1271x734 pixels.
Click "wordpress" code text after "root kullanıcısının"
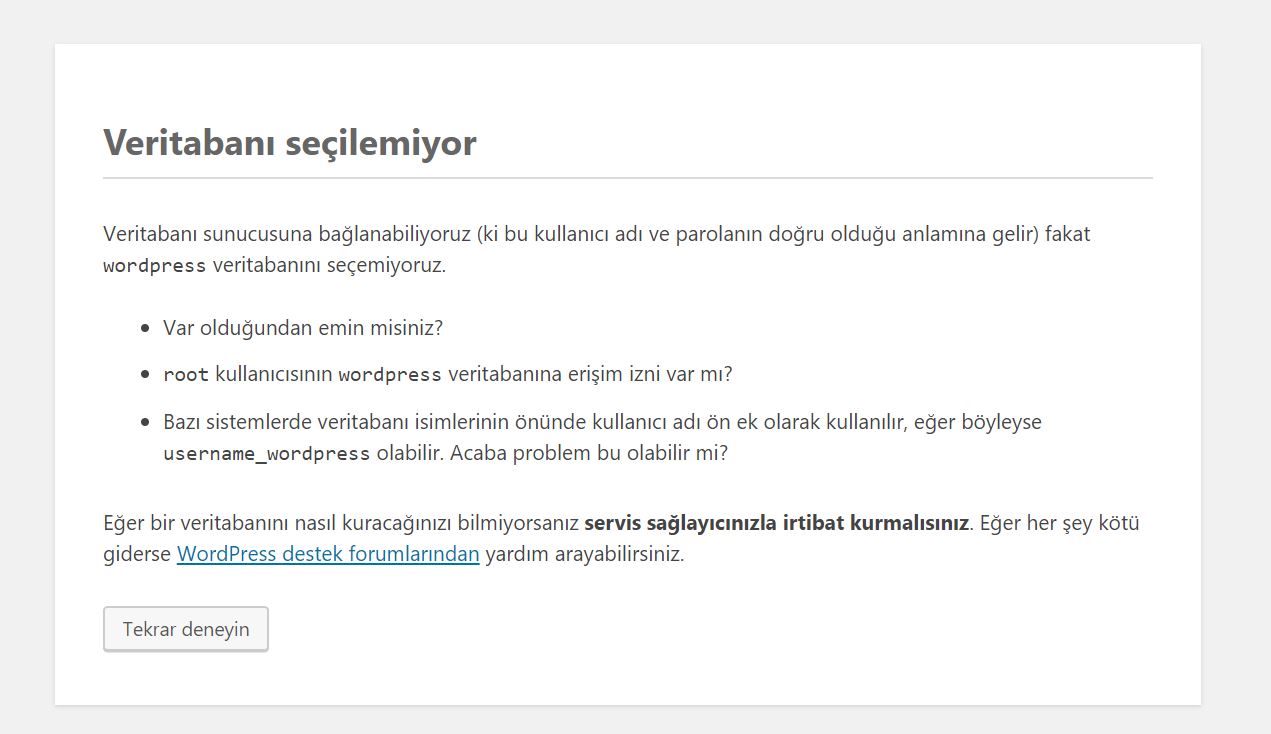click(x=390, y=375)
